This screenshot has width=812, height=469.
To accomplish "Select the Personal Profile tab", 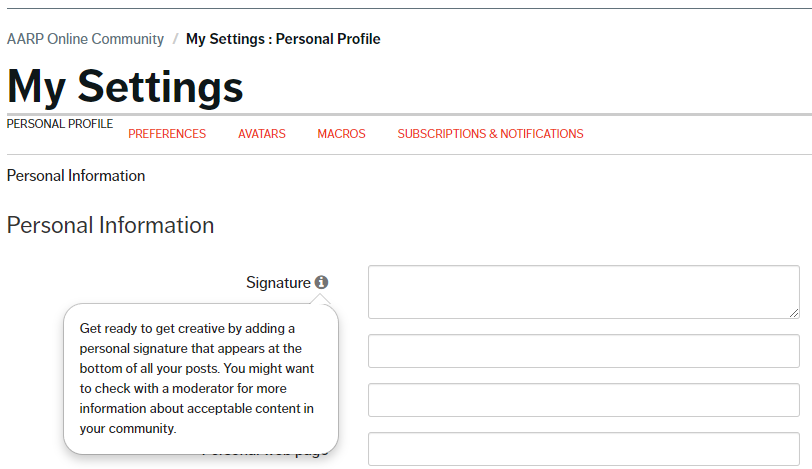I will (60, 124).
